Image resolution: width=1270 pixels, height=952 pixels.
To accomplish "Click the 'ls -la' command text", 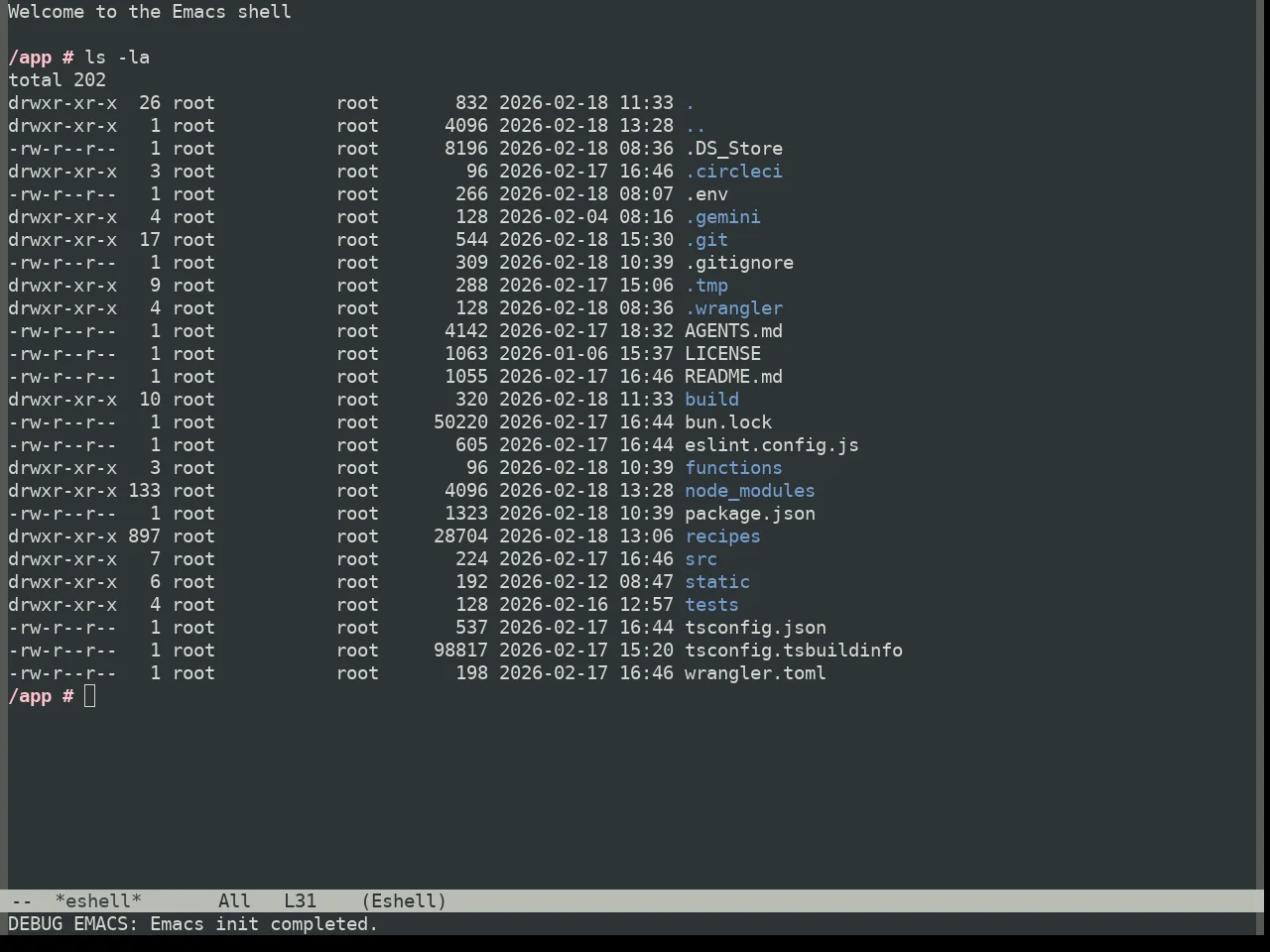I will pos(117,58).
